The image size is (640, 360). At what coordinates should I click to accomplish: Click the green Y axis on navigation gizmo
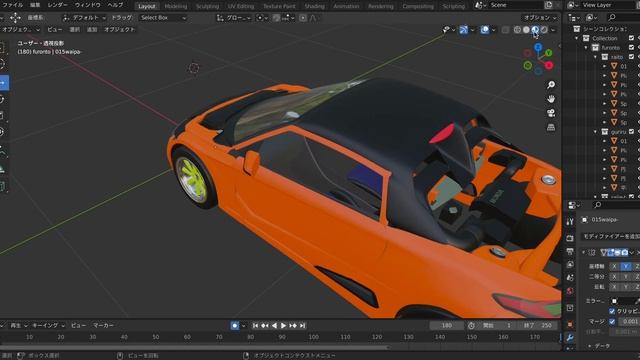click(x=548, y=53)
